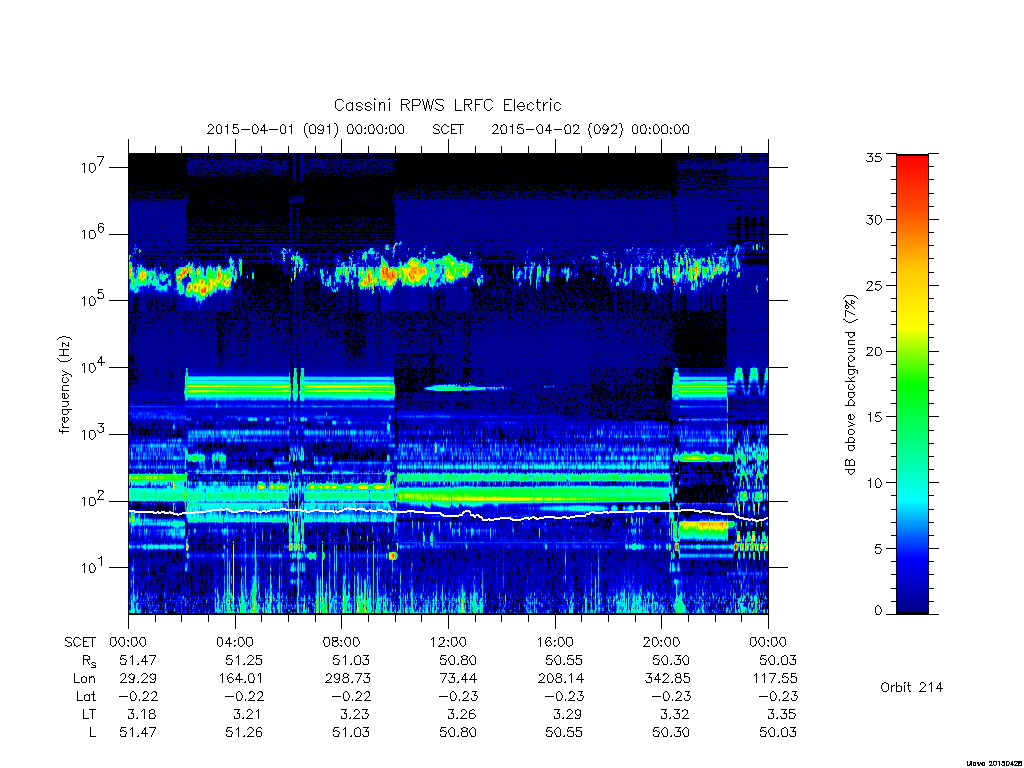1024x768 pixels.
Task: Click the Lon value '29.29'
Action: click(138, 679)
